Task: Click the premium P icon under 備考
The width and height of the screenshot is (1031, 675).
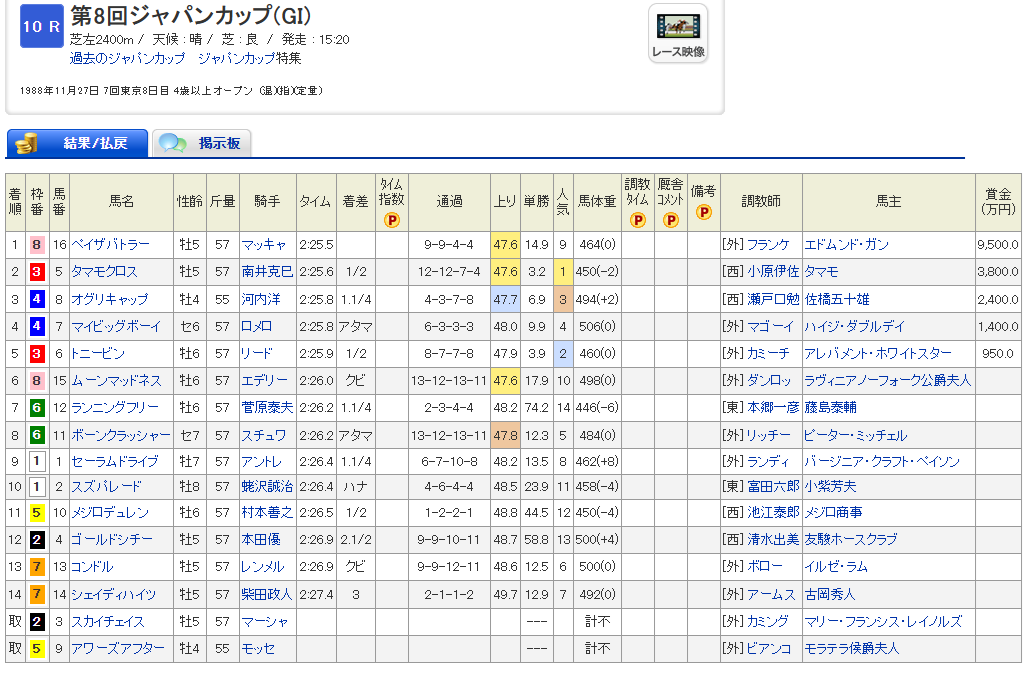Action: coord(704,212)
